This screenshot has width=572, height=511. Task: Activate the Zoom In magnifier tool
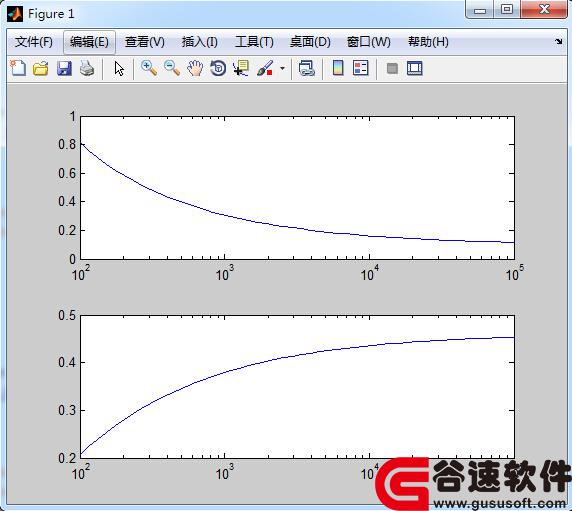click(x=149, y=68)
